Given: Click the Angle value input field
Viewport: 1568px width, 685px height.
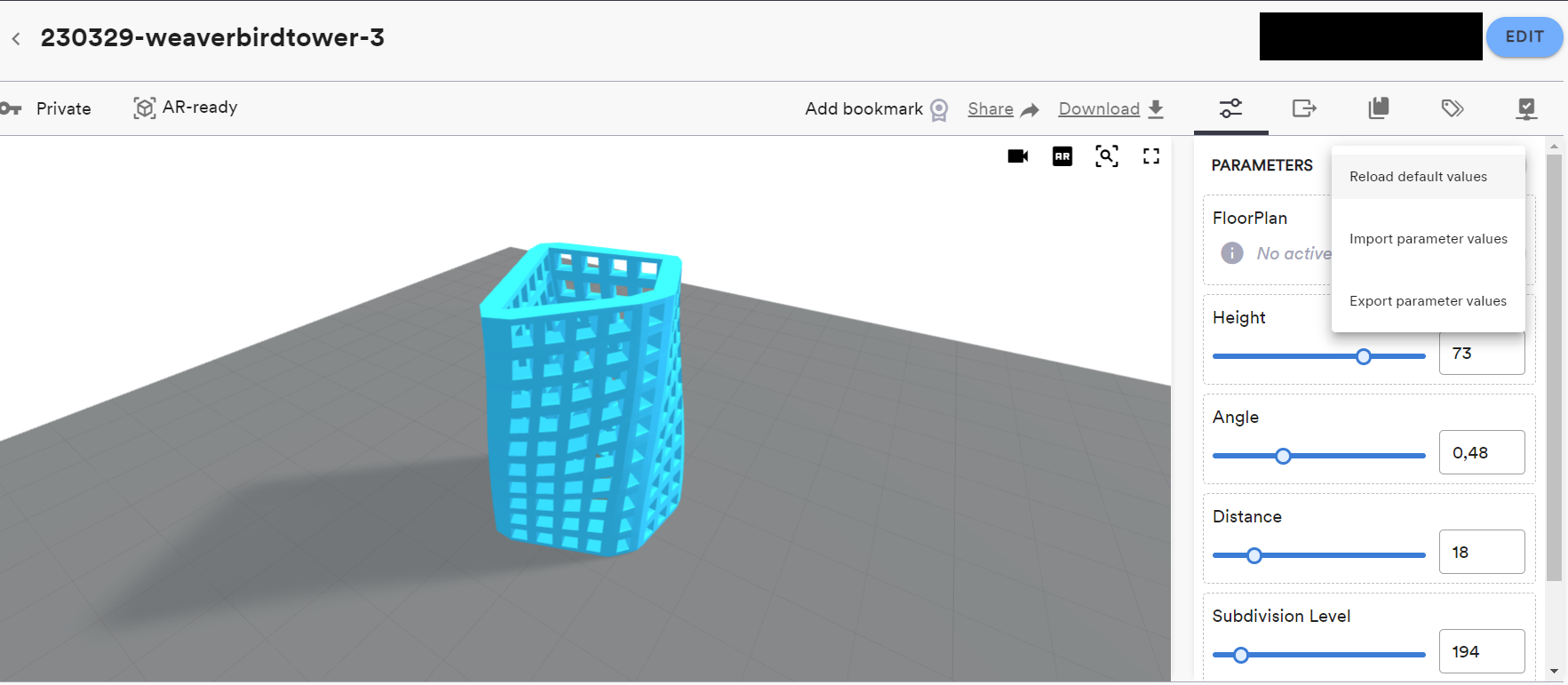Looking at the screenshot, I should [1481, 452].
